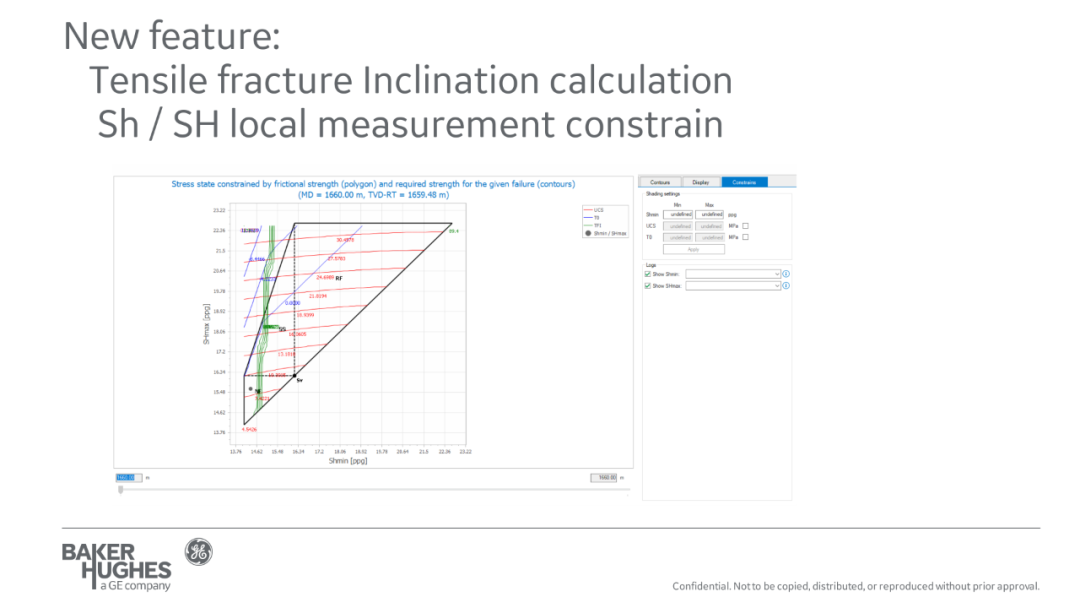Click the 'Shmin [ppg]' x-axis label
The width and height of the screenshot is (1080, 608).
pyautogui.click(x=348, y=461)
